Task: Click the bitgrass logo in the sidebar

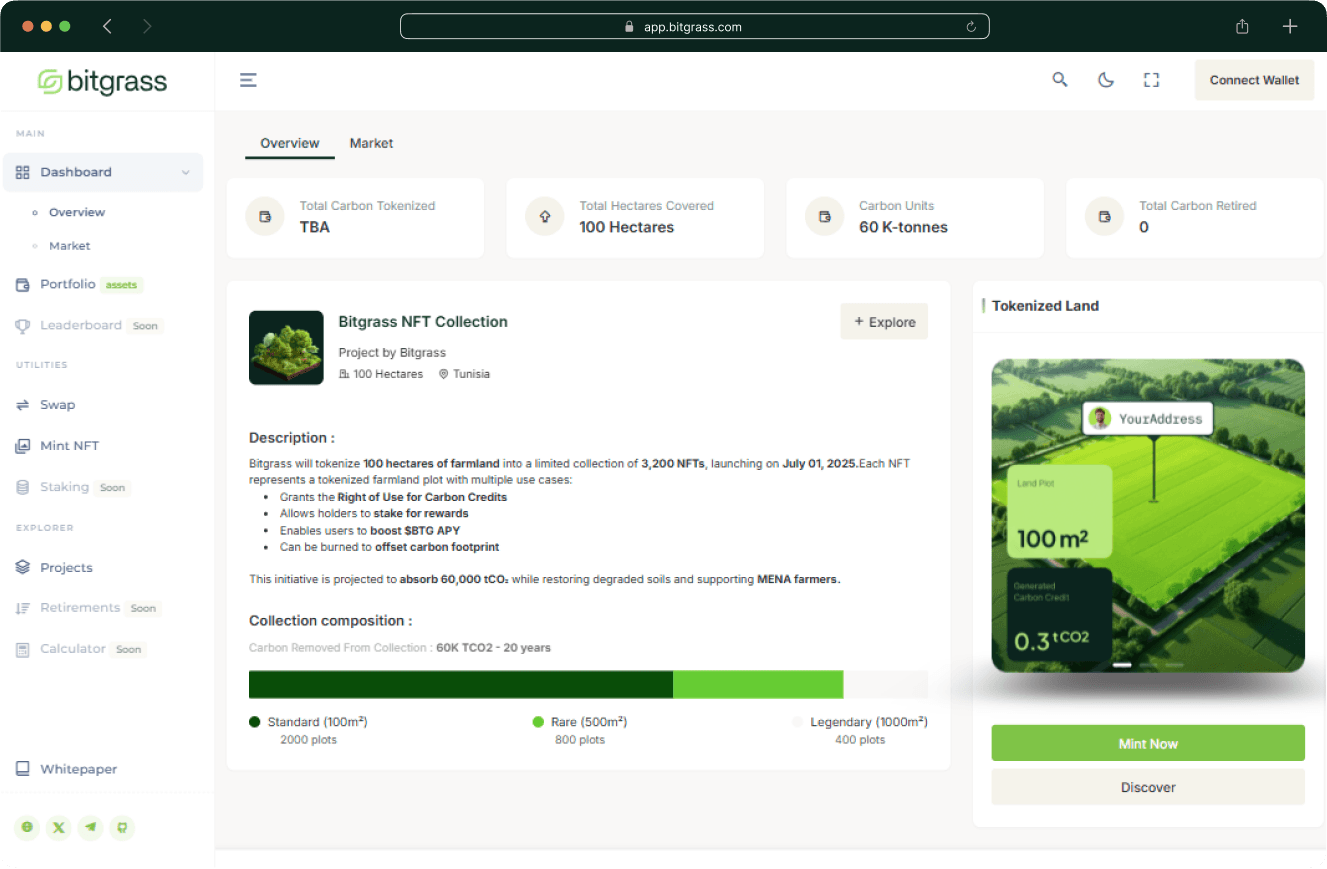Action: [103, 81]
